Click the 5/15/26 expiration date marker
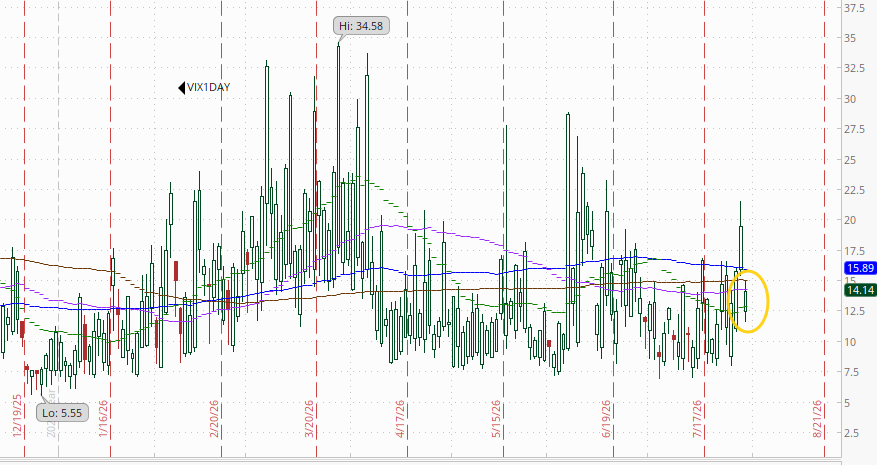This screenshot has height=465, width=877. click(497, 419)
